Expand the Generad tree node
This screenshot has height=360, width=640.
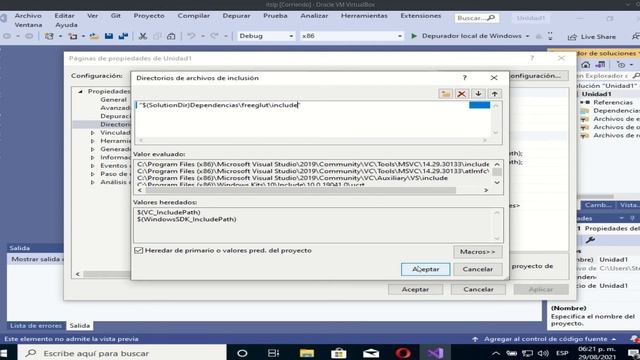click(93, 149)
